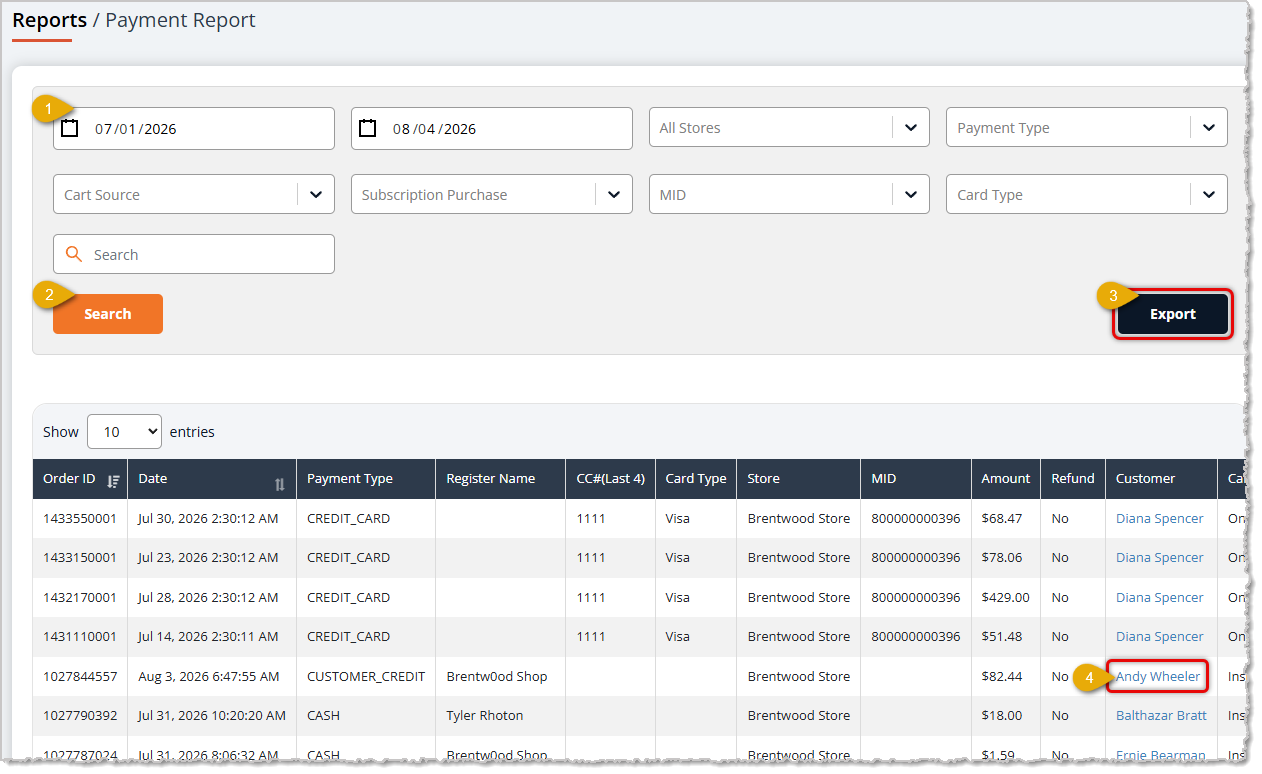This screenshot has width=1262, height=774.
Task: Click the Payment Type column header
Action: (366, 479)
